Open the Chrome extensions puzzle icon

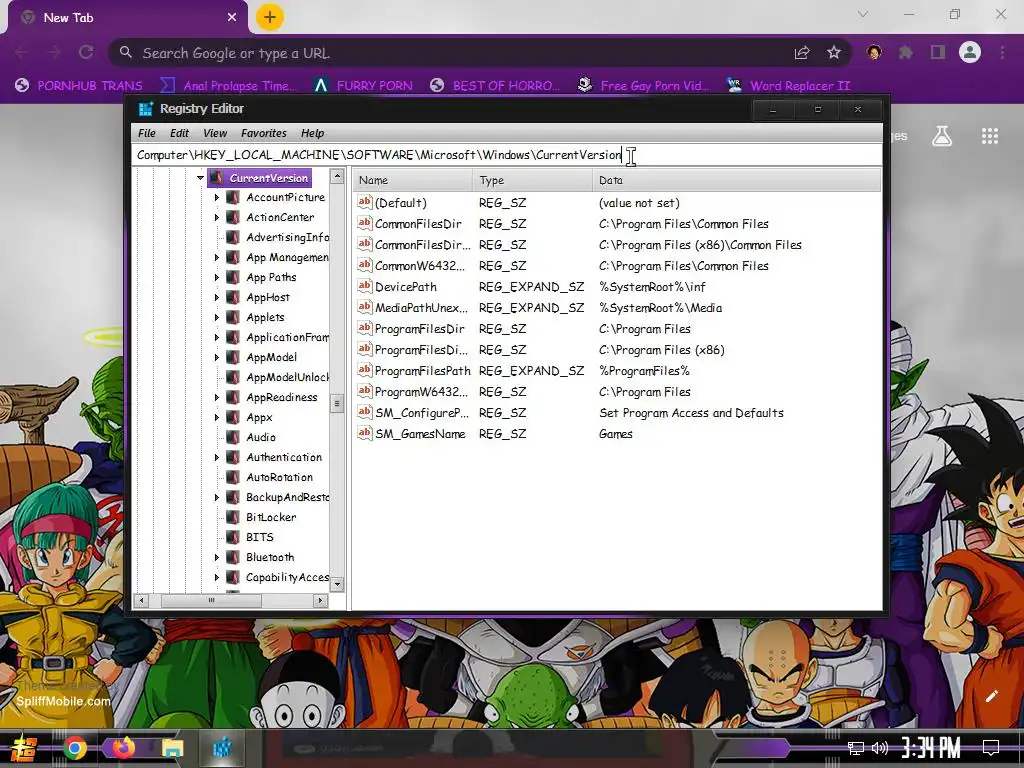[x=906, y=53]
